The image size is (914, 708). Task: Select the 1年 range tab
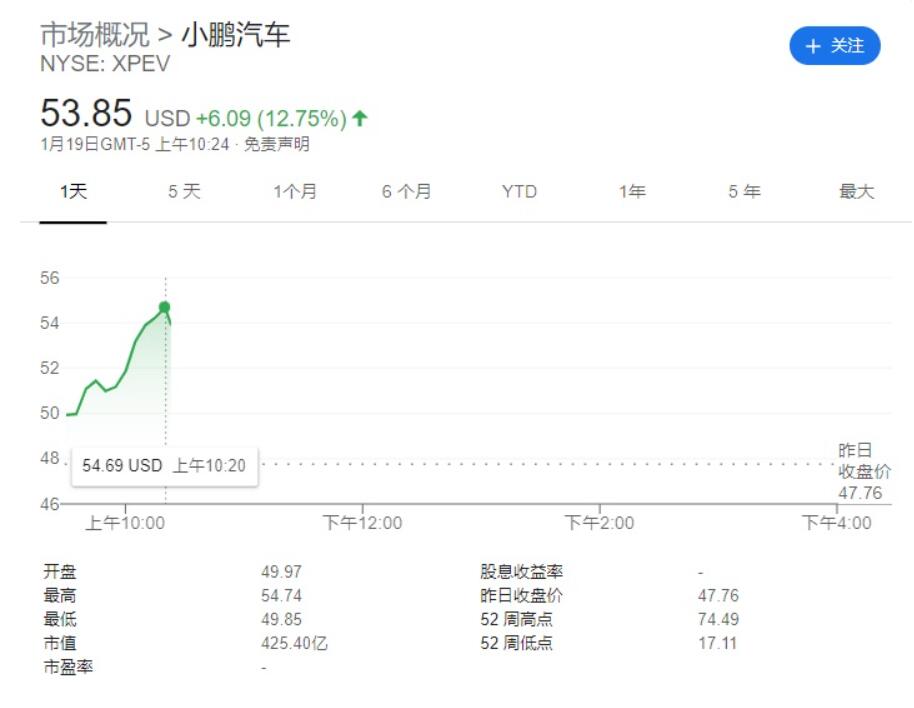[632, 191]
